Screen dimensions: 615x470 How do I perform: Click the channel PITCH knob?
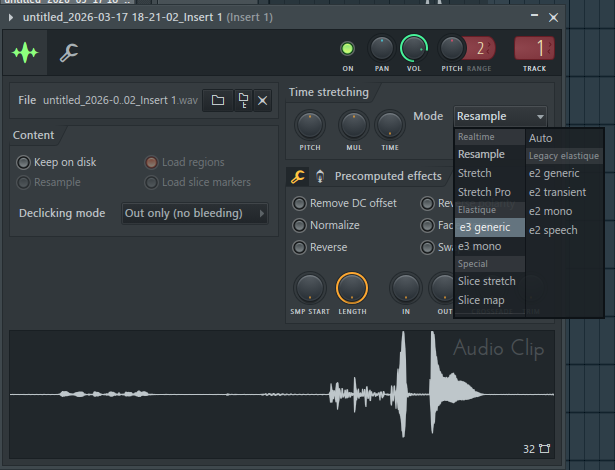point(451,49)
